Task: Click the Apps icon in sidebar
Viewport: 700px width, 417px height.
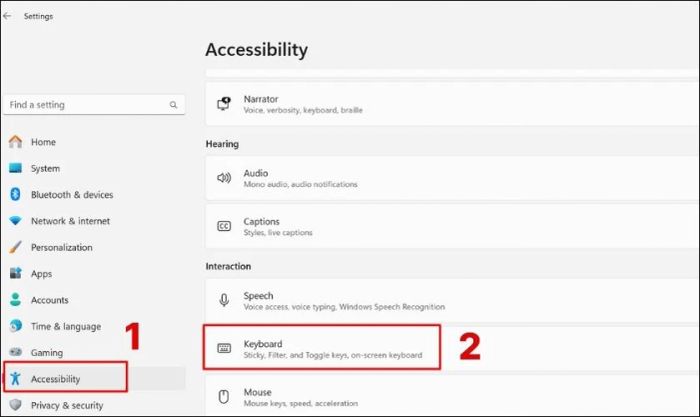Action: coord(15,273)
